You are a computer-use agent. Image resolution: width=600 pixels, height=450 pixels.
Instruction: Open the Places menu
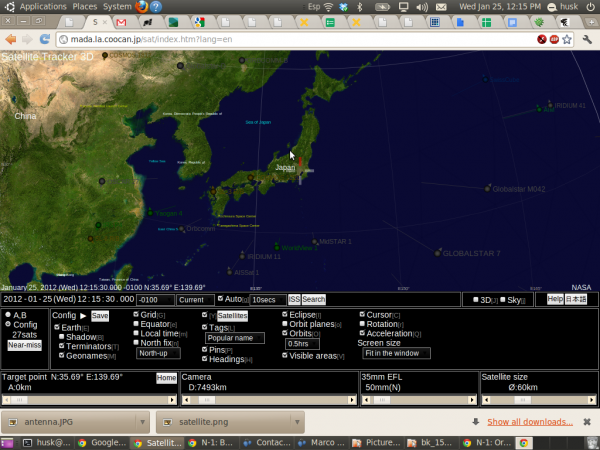tap(85, 7)
